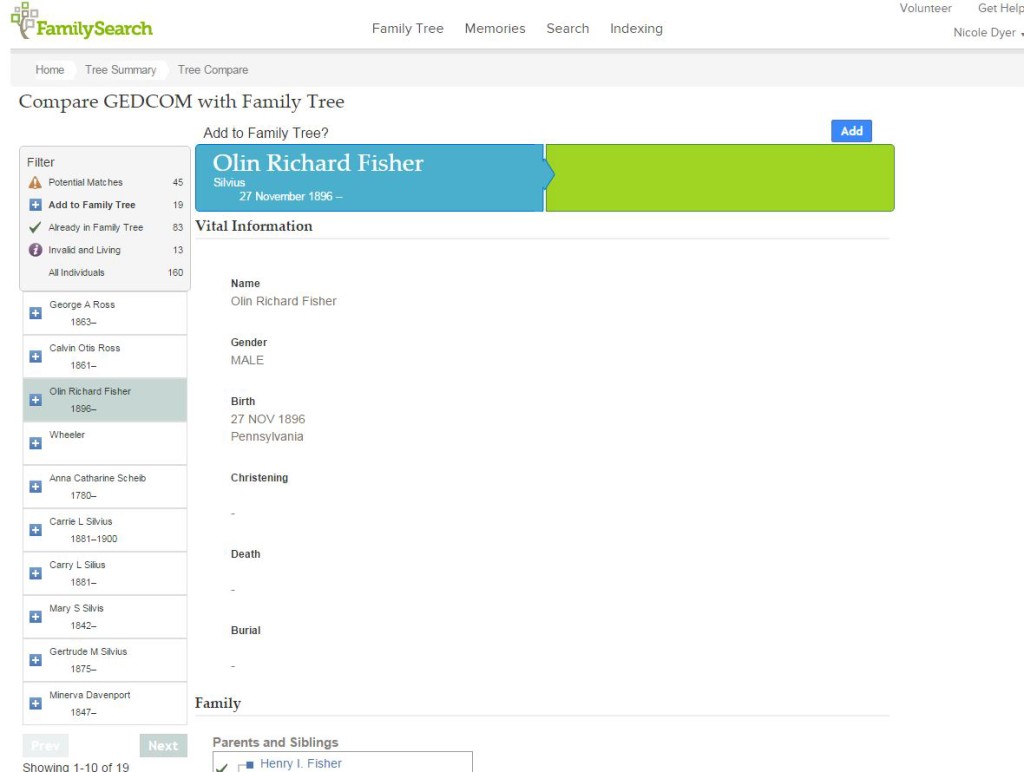Open the Memories menu
Image resolution: width=1024 pixels, height=772 pixels.
(495, 29)
